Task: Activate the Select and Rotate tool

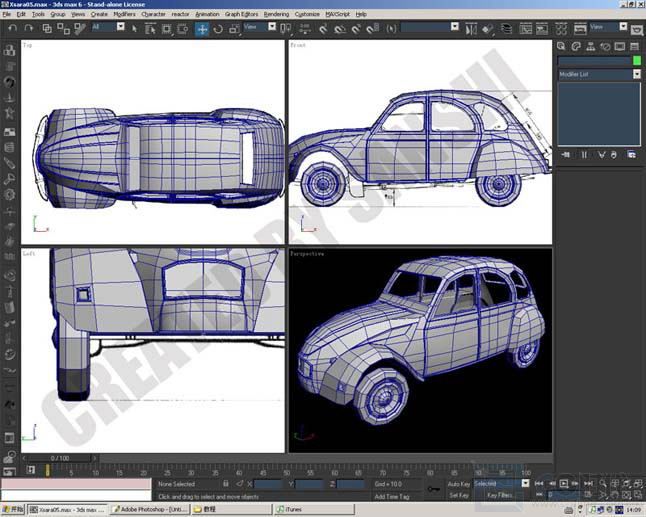Action: [218, 28]
